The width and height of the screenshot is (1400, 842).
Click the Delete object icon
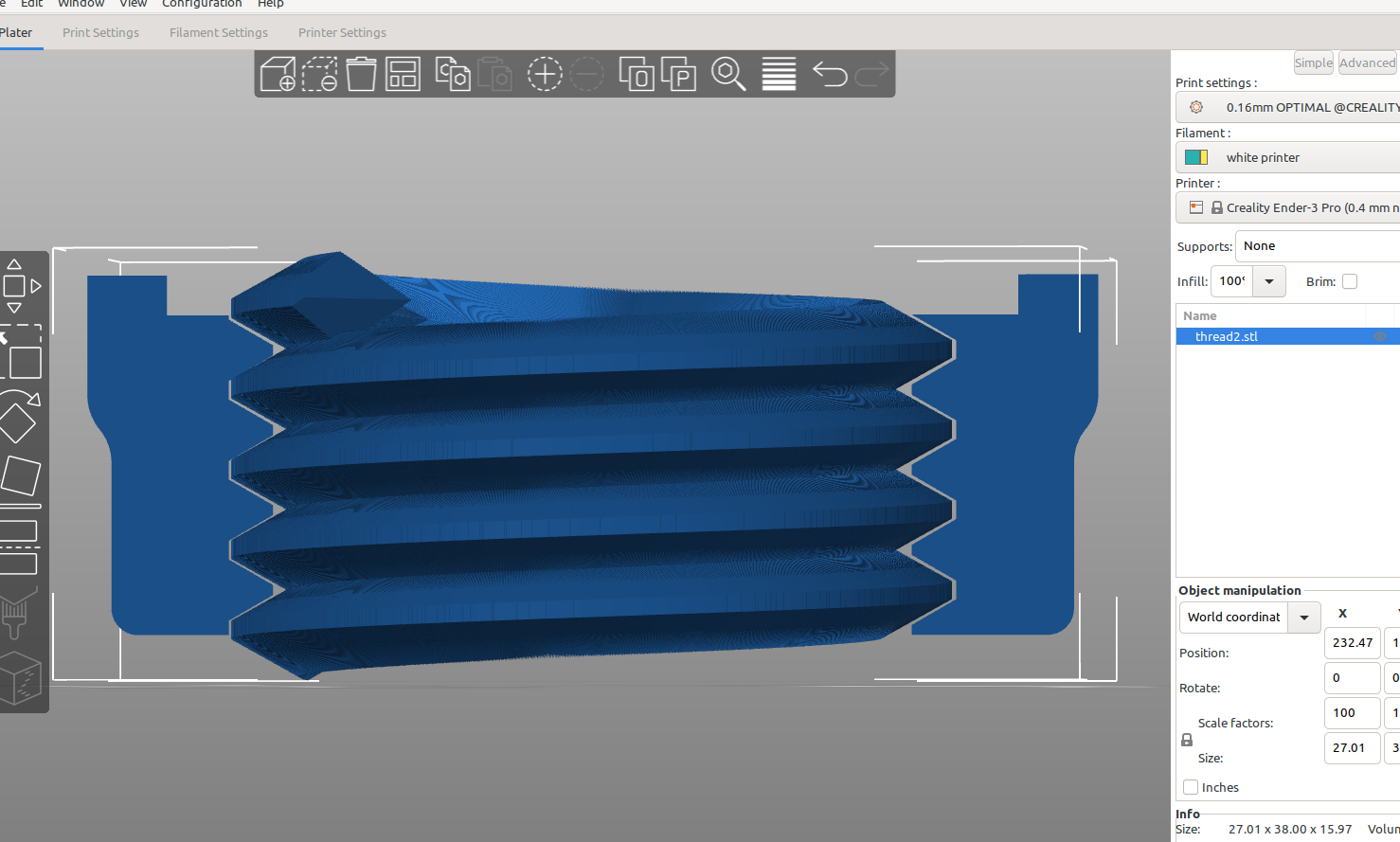361,74
